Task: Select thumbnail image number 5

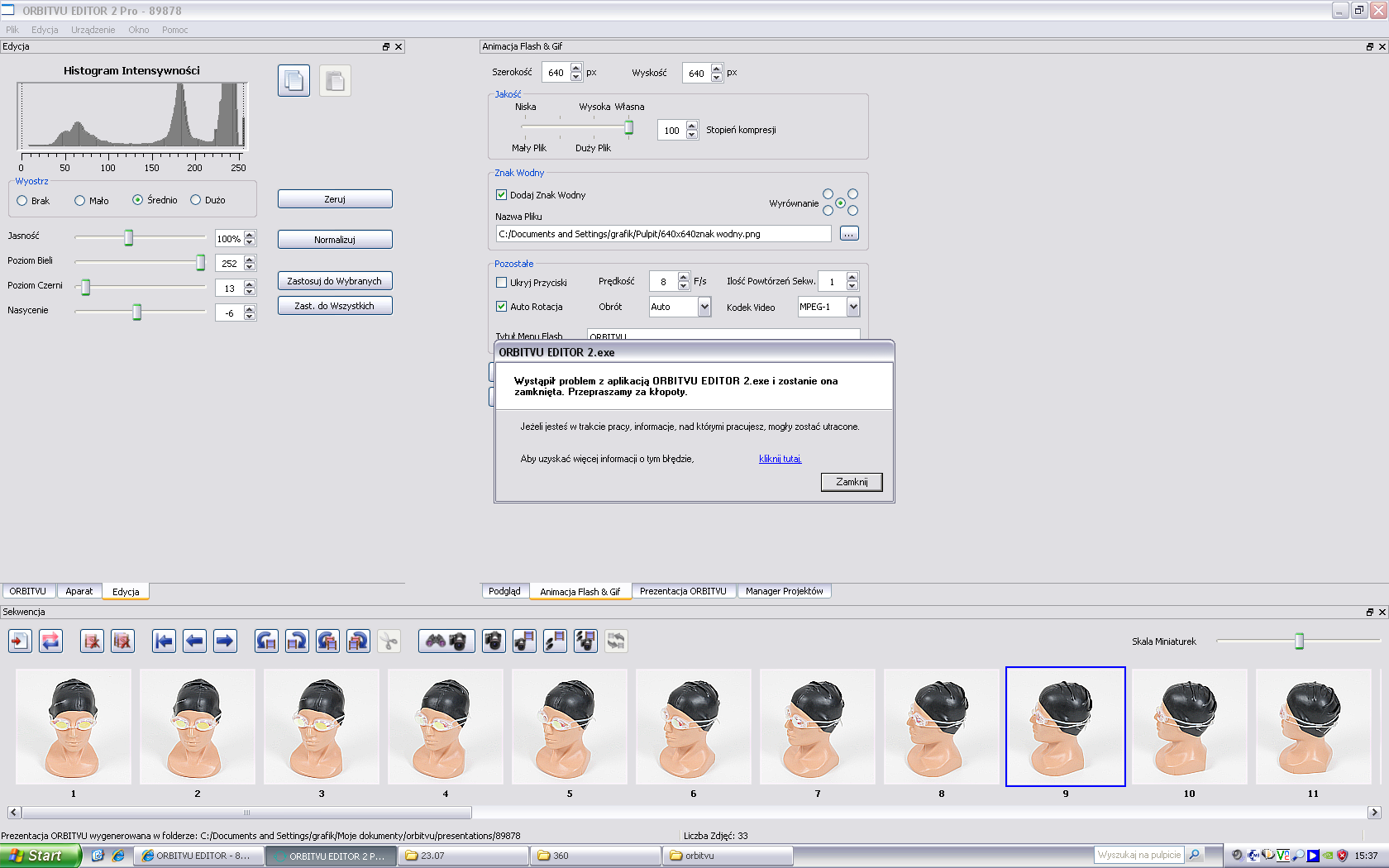Action: [x=570, y=727]
